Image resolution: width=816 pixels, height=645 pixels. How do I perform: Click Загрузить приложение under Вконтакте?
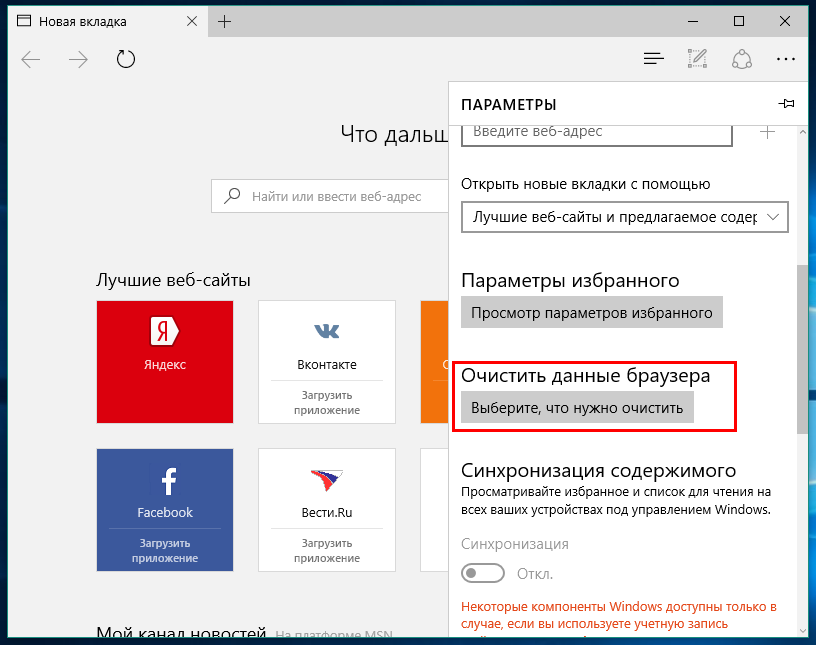327,403
